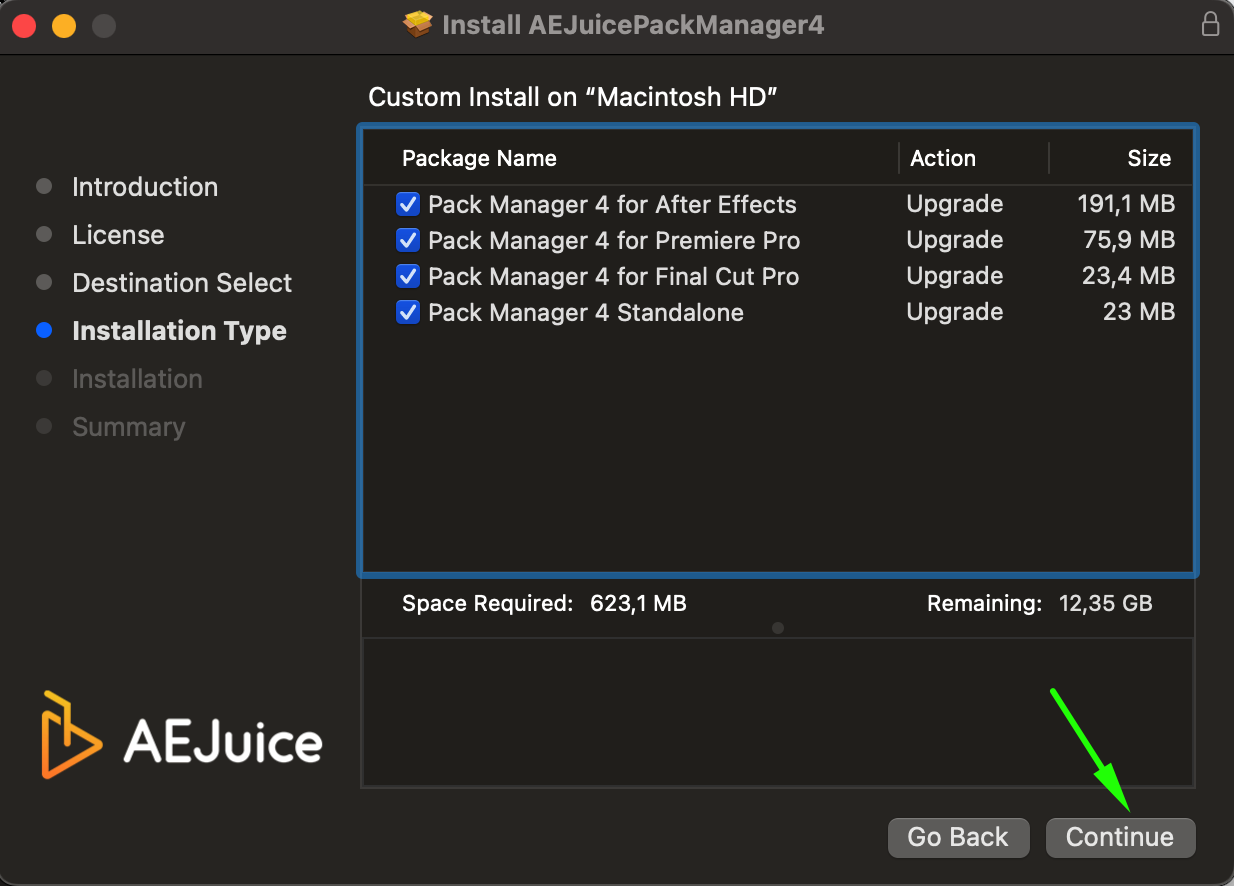This screenshot has height=886, width=1234.
Task: Disable Pack Manager 4 for Final Cut Pro
Action: click(x=408, y=277)
